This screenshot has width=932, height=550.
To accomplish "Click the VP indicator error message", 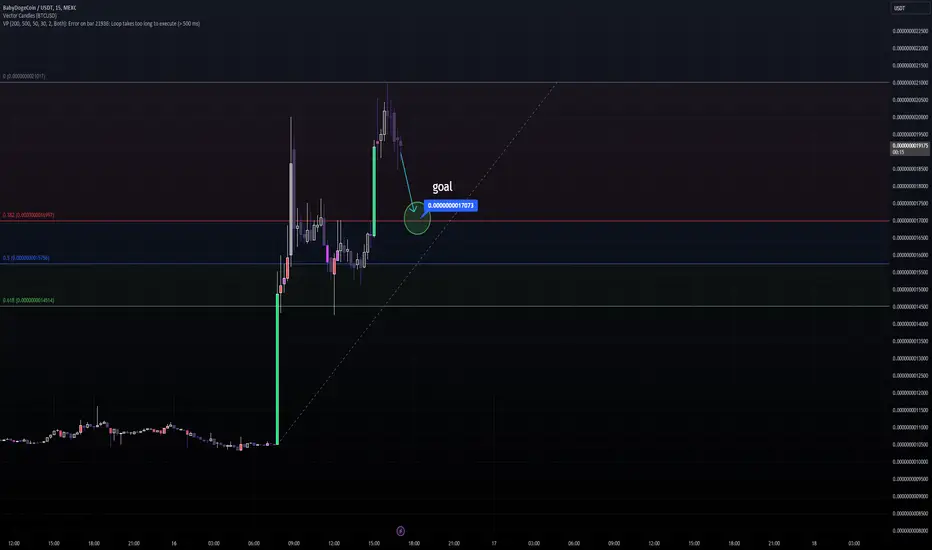I will (101, 24).
